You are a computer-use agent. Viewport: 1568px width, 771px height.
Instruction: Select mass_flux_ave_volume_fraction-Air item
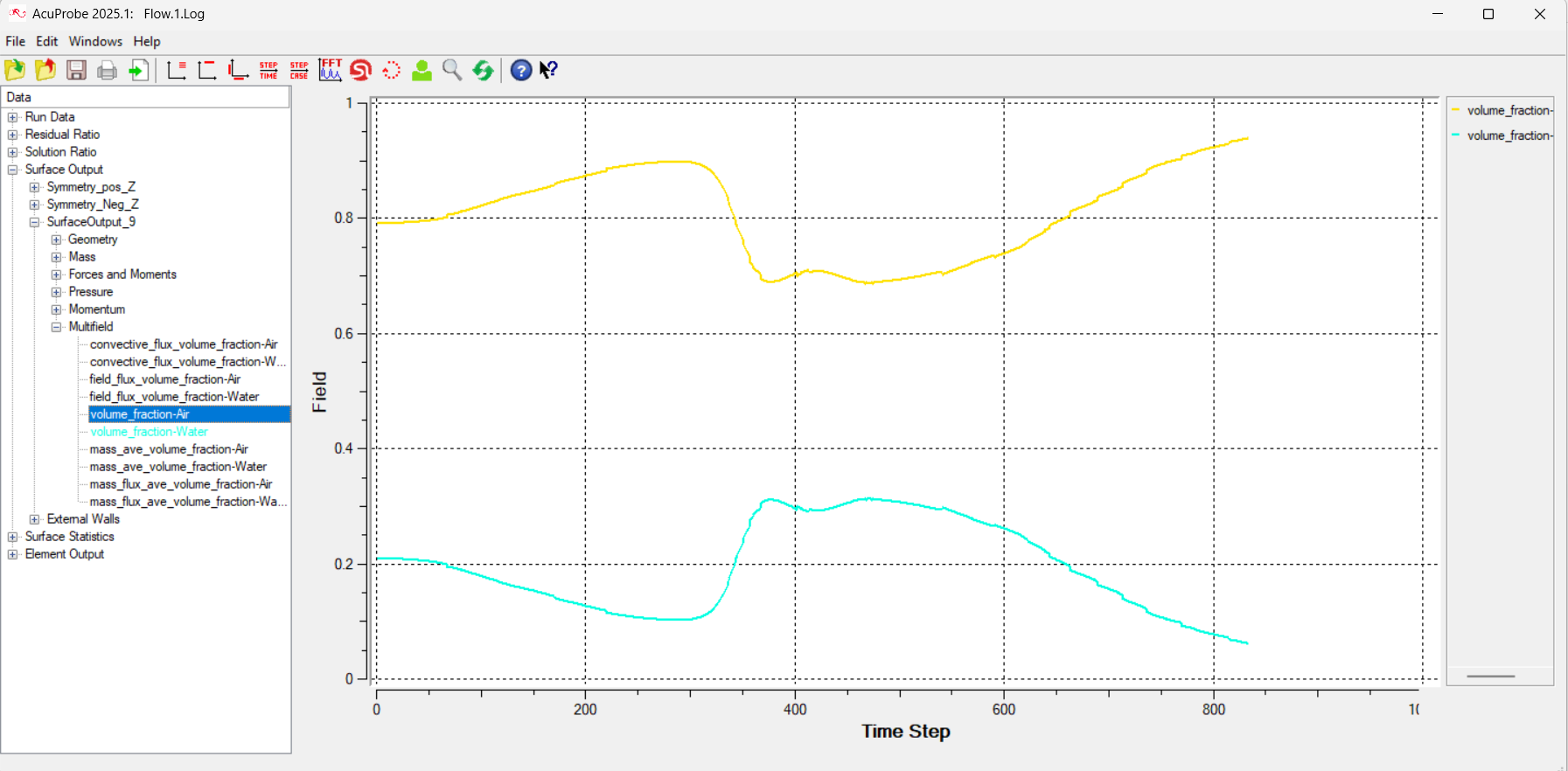click(181, 484)
